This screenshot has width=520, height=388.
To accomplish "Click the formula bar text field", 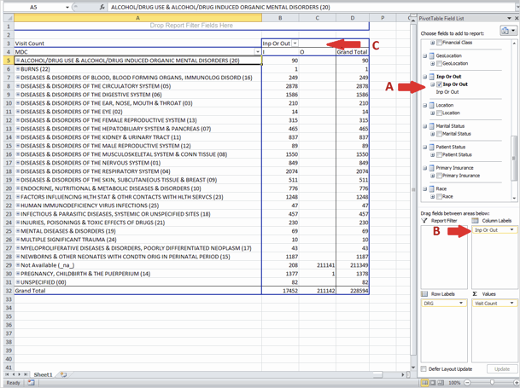I will [x=310, y=7].
